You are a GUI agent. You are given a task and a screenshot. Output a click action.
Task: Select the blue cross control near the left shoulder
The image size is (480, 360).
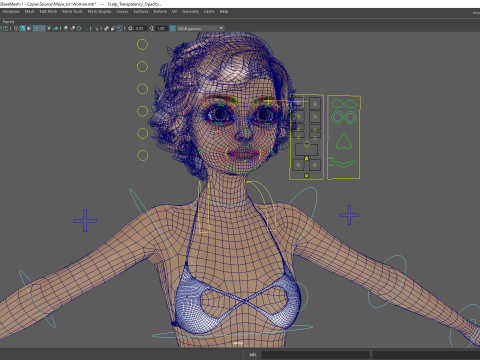pos(85,220)
